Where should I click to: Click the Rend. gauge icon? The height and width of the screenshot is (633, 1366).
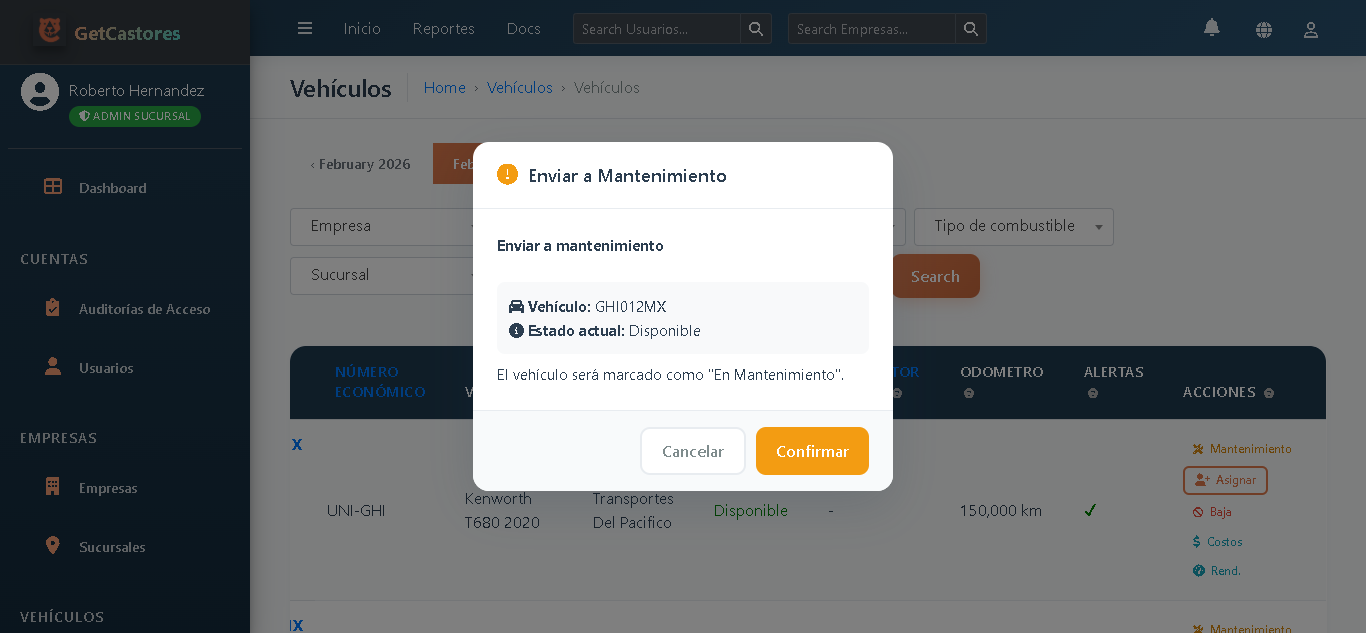click(1197, 570)
